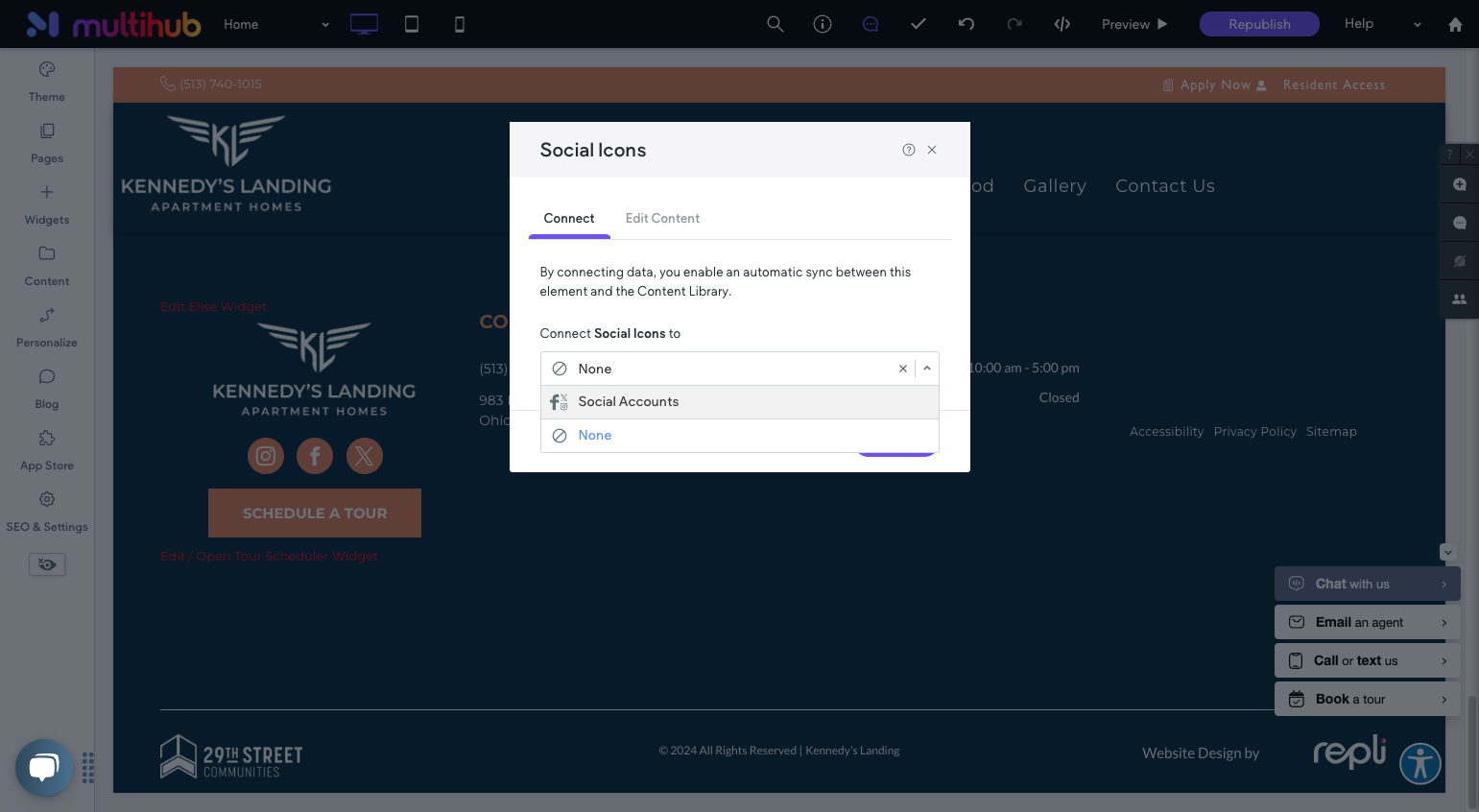Open SEO & Settings
The image size is (1479, 812).
pos(46,512)
